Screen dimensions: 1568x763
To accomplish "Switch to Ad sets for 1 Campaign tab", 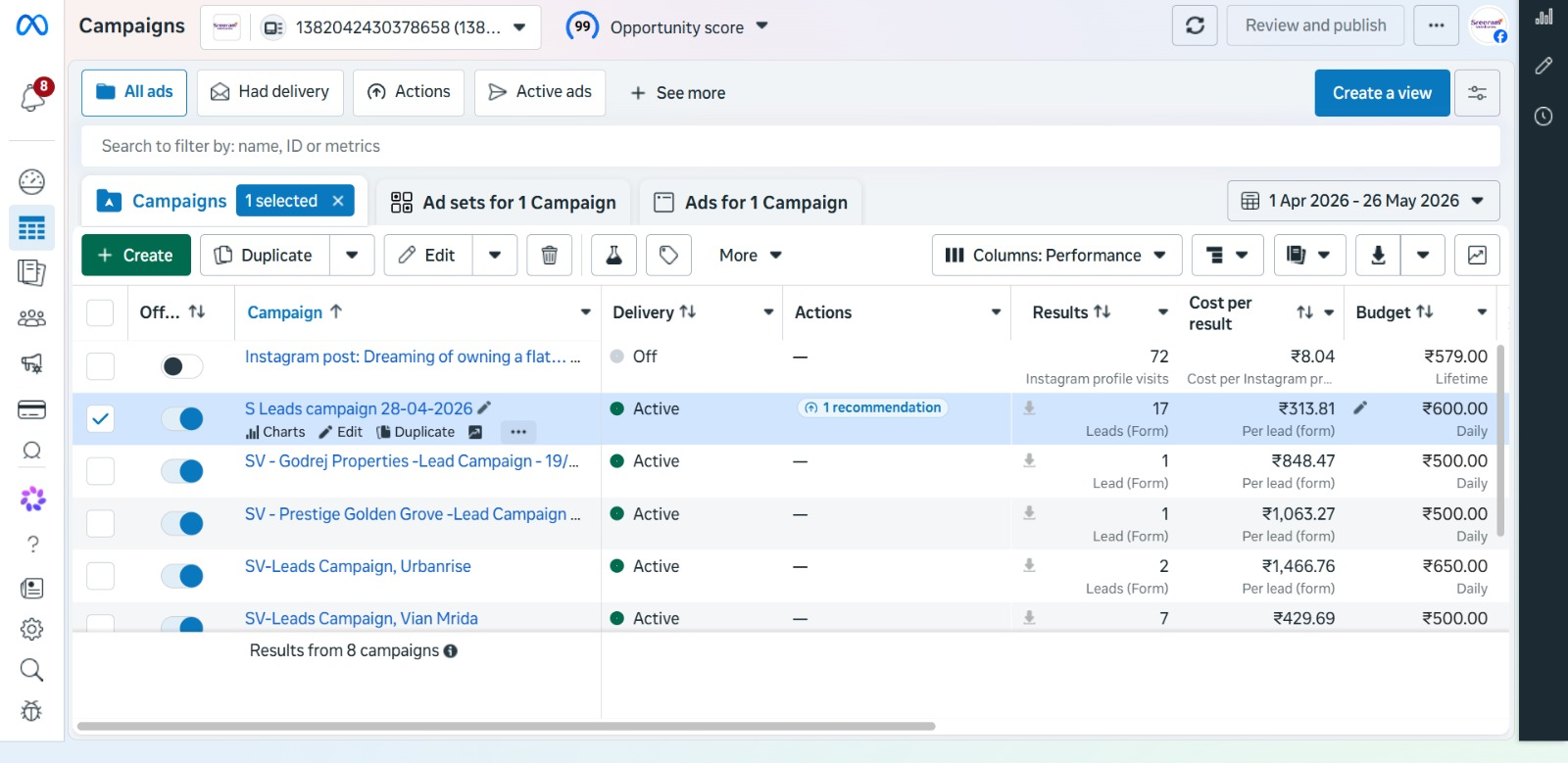I will pos(503,203).
